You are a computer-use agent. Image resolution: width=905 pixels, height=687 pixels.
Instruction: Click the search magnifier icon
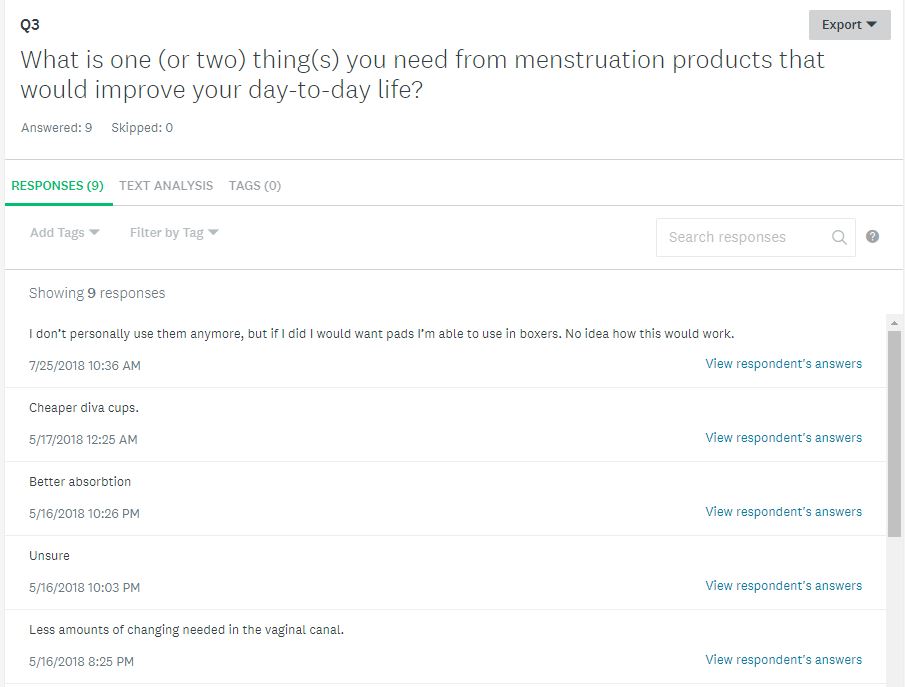coord(839,237)
